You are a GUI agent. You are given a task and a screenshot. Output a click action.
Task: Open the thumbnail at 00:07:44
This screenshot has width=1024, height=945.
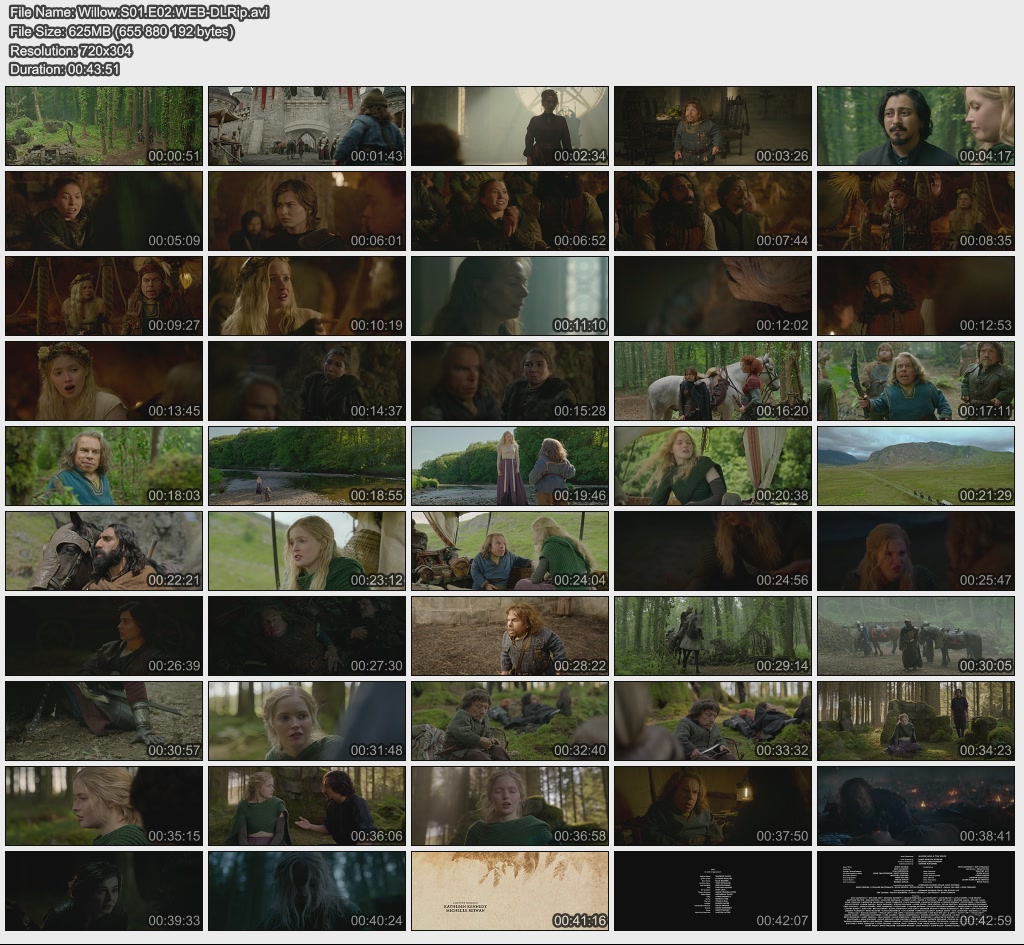713,211
